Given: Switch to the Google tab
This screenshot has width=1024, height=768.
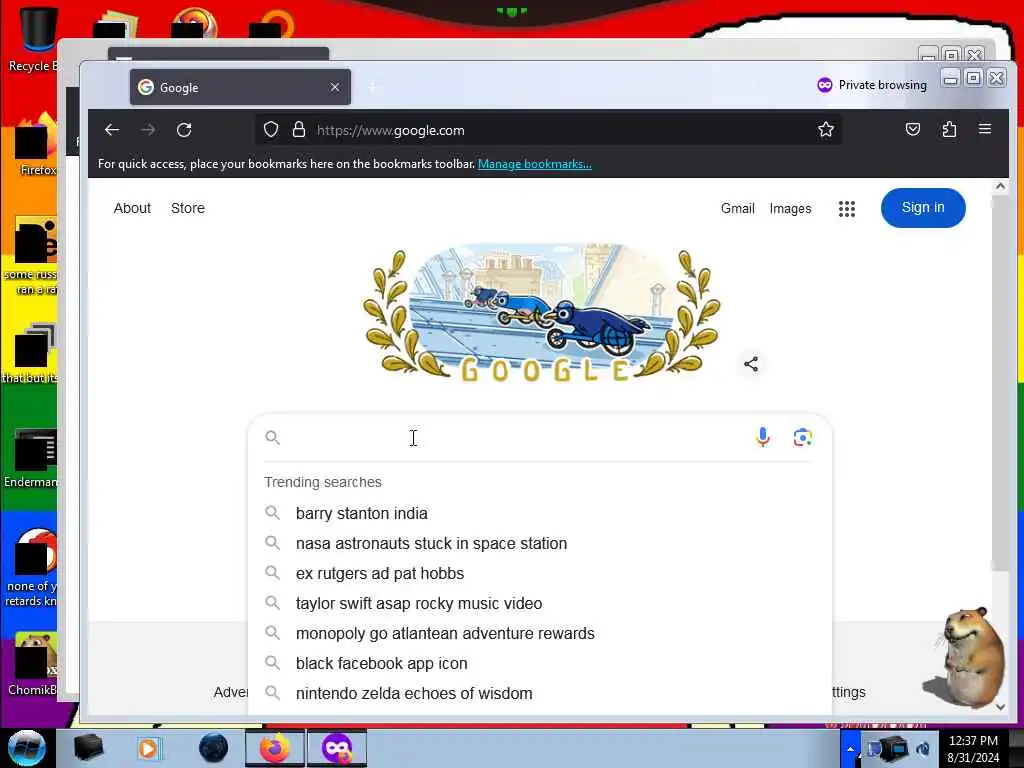Looking at the screenshot, I should click(x=240, y=87).
